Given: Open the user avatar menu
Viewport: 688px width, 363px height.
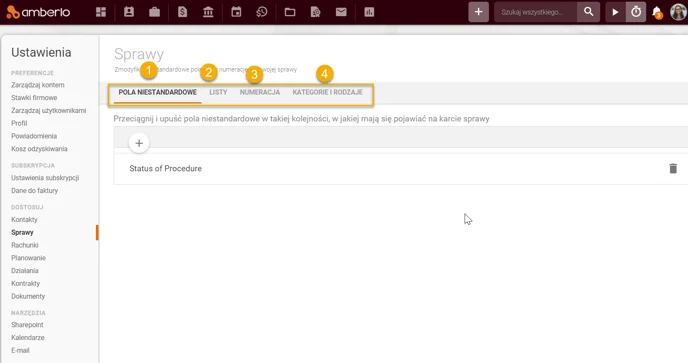Looking at the screenshot, I should tap(678, 12).
